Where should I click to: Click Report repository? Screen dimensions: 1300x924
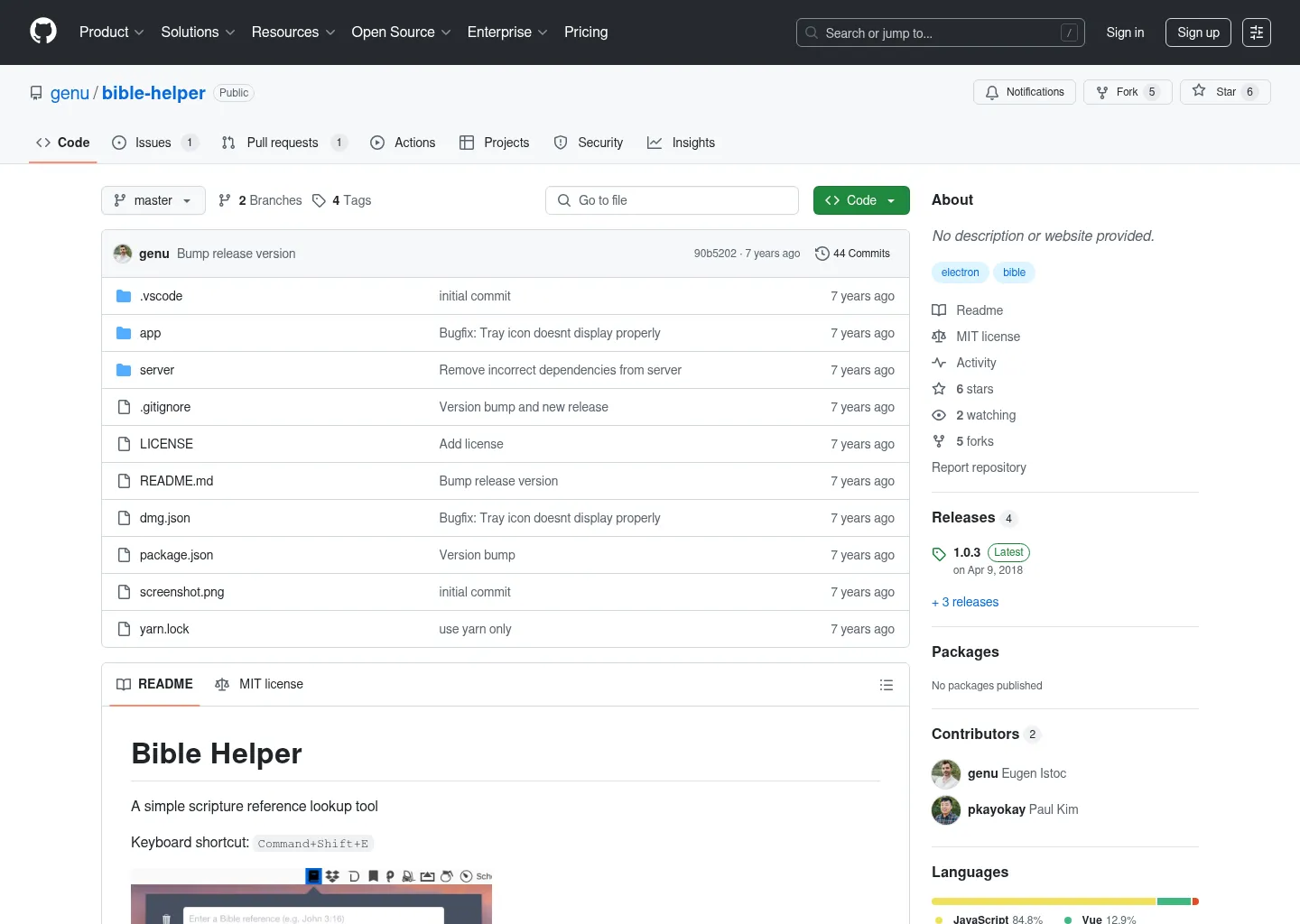(x=979, y=467)
